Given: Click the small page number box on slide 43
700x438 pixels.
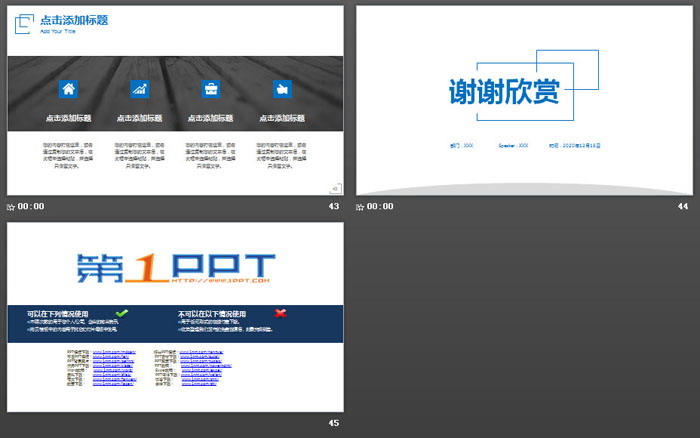Looking at the screenshot, I should coord(335,189).
